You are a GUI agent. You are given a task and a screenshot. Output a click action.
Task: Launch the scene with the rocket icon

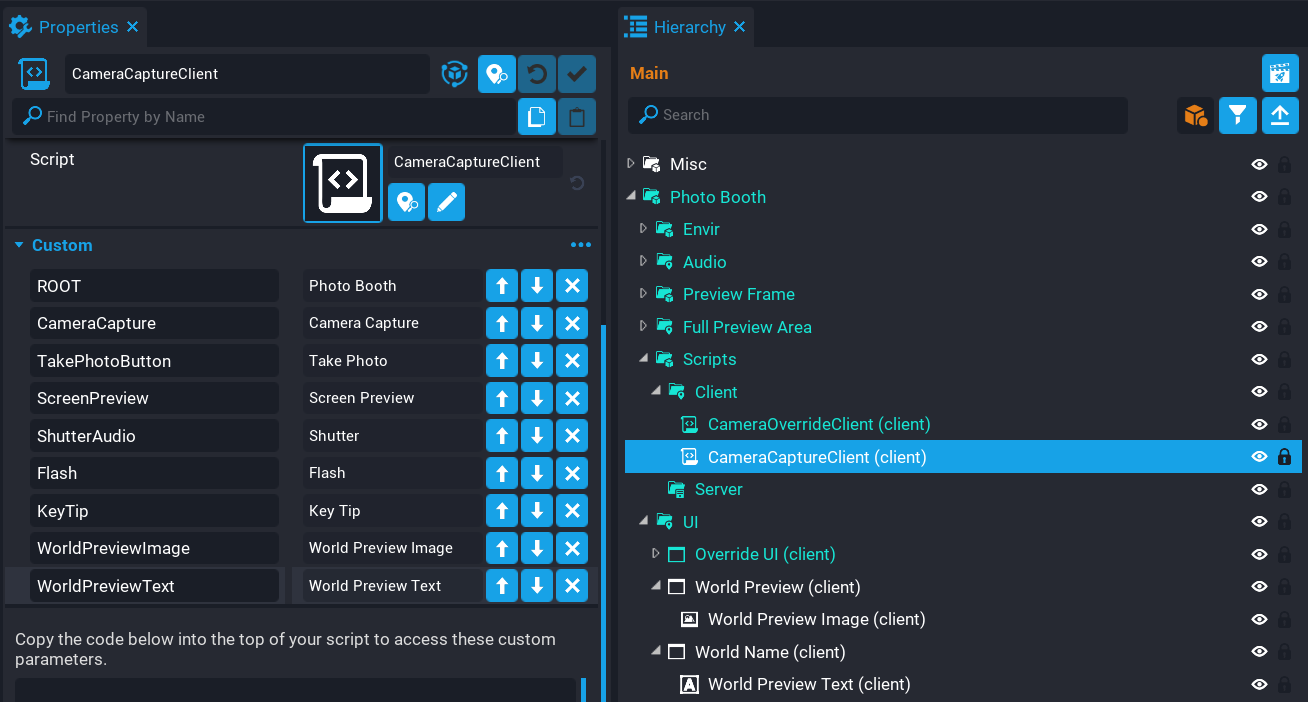(1280, 72)
